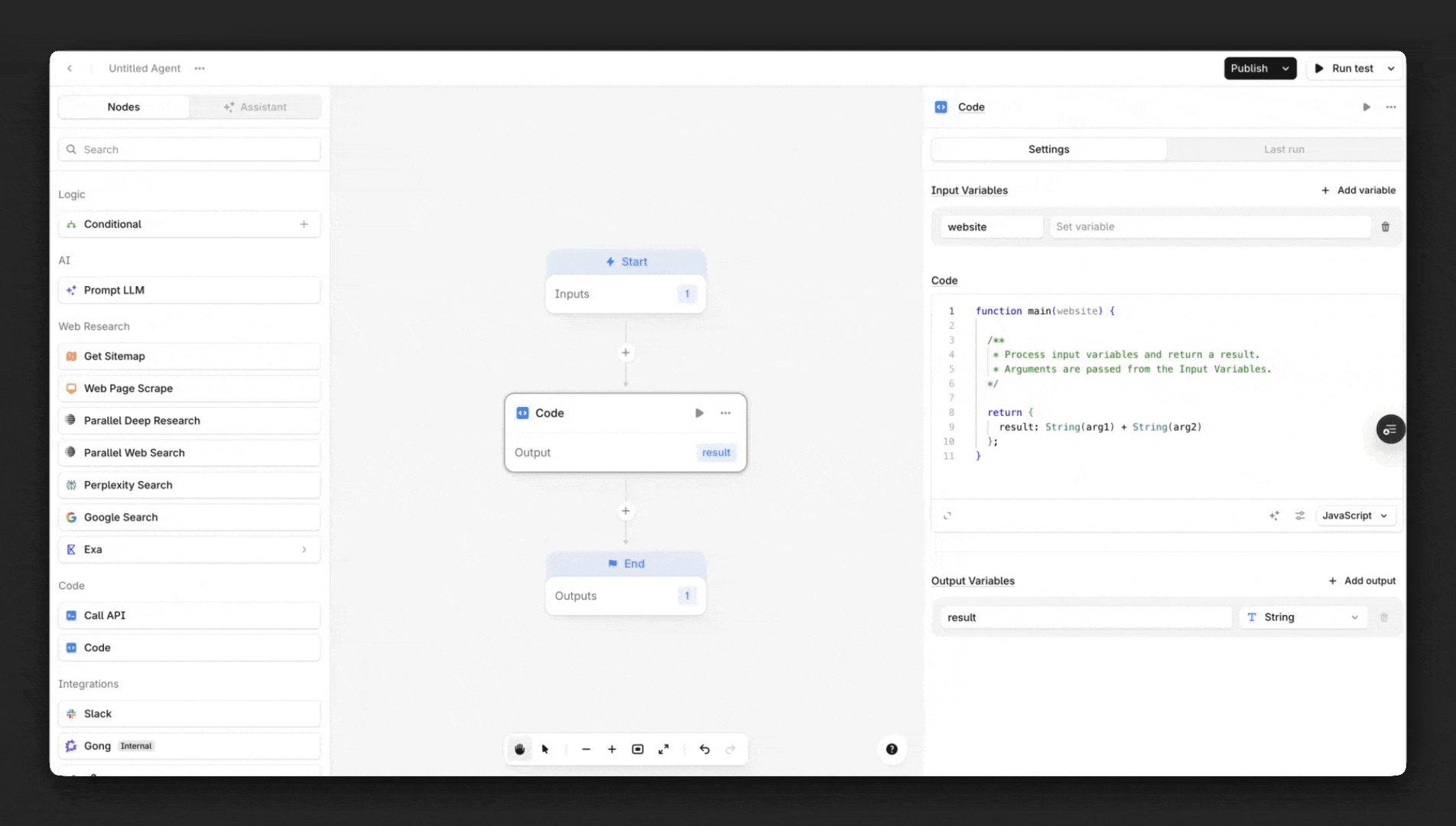Click the Run test button
Screen dimensions: 1456x826
1344,68
